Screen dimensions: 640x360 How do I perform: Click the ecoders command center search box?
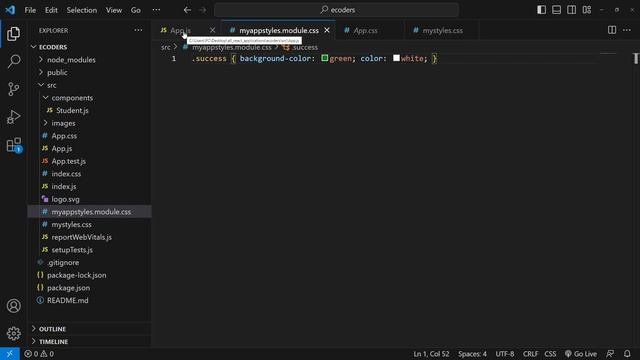337,10
